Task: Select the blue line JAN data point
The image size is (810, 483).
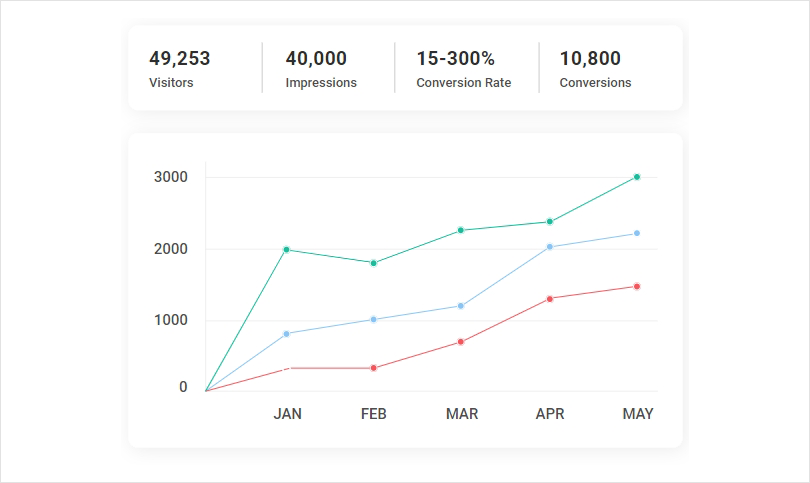Action: click(x=287, y=334)
